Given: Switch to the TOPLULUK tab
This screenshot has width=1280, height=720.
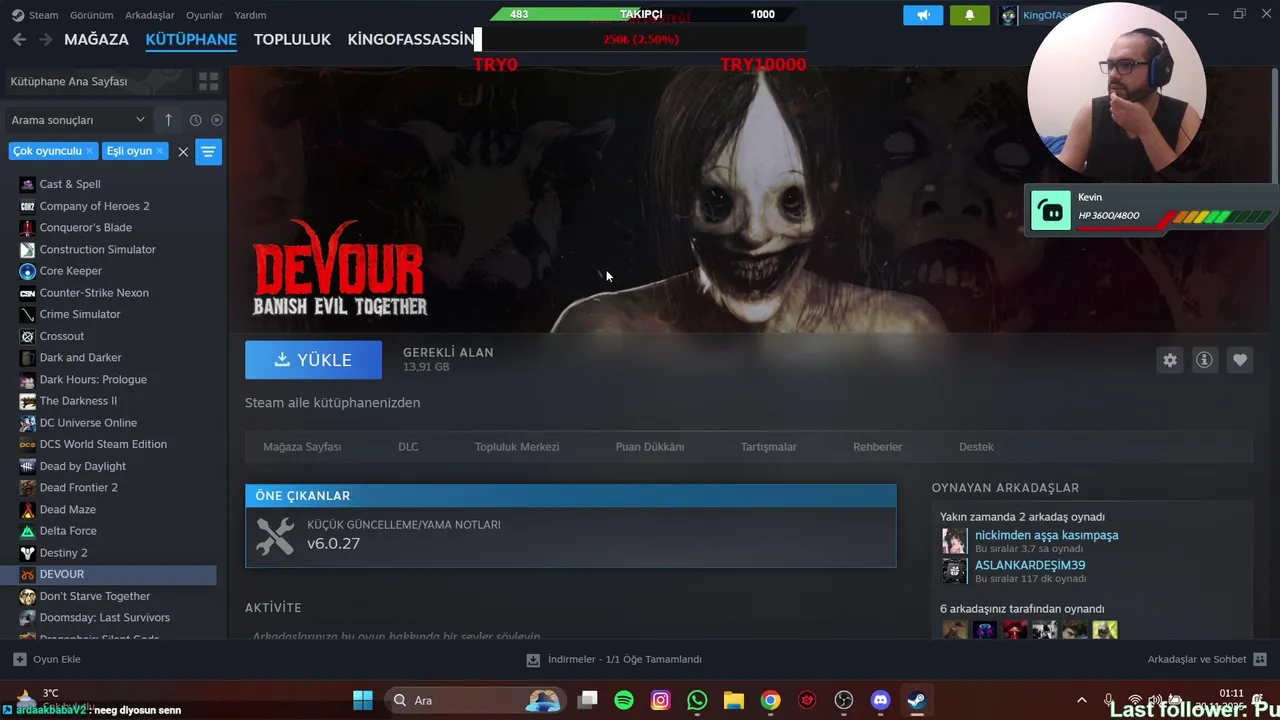Looking at the screenshot, I should [292, 39].
